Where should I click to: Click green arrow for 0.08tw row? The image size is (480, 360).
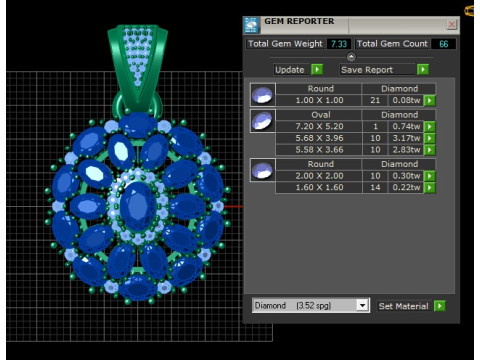pos(430,100)
